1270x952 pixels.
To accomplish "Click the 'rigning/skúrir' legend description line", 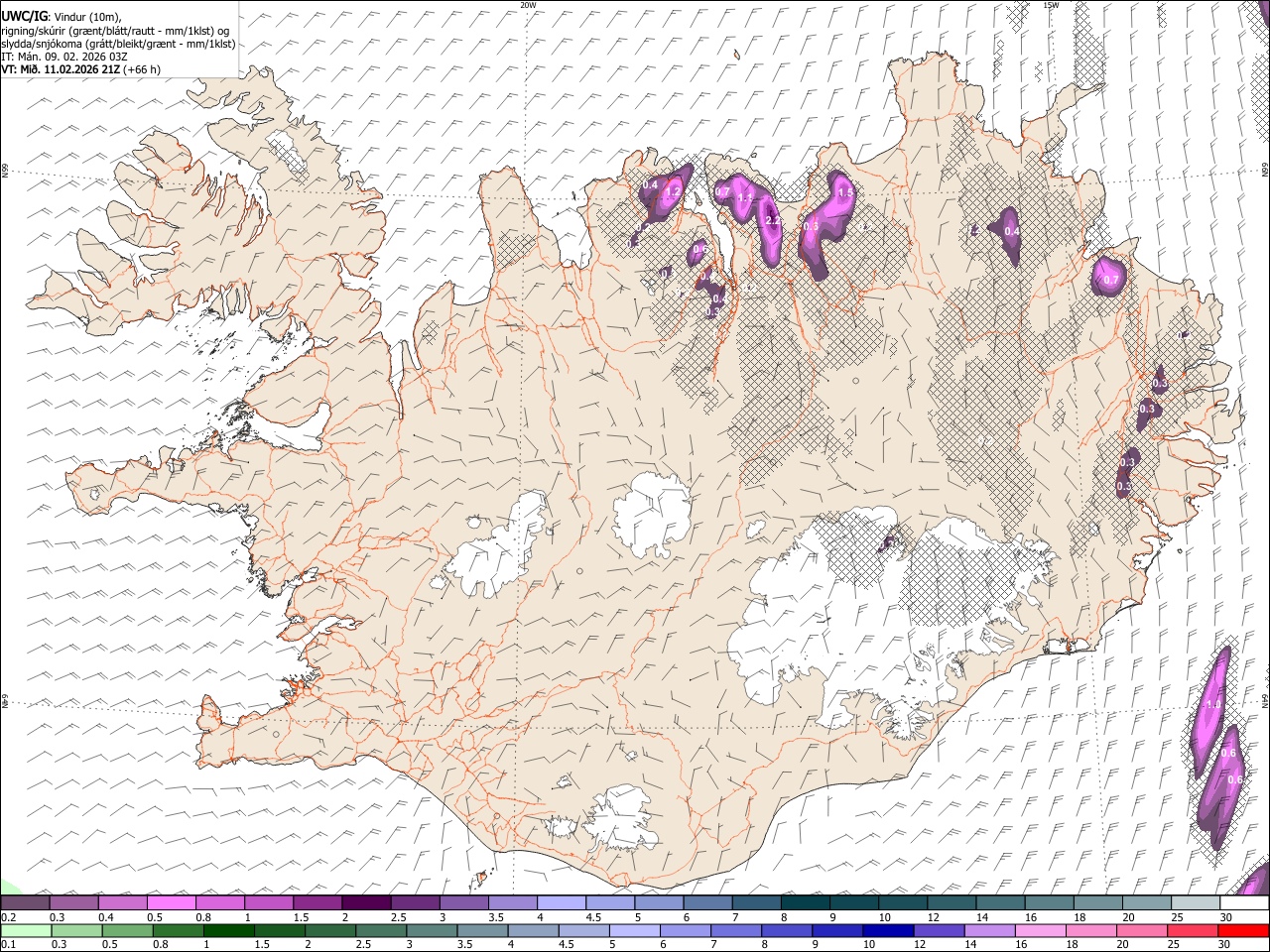I will tap(115, 31).
